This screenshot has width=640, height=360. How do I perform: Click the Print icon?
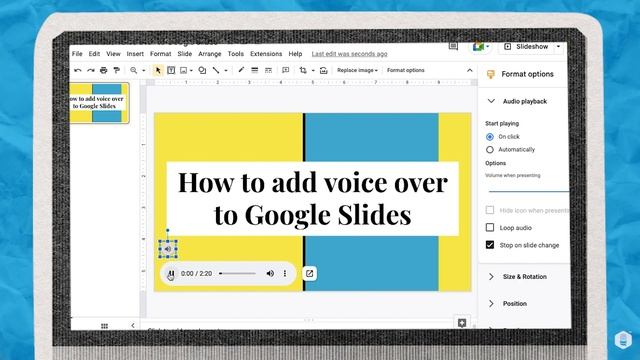(x=104, y=70)
